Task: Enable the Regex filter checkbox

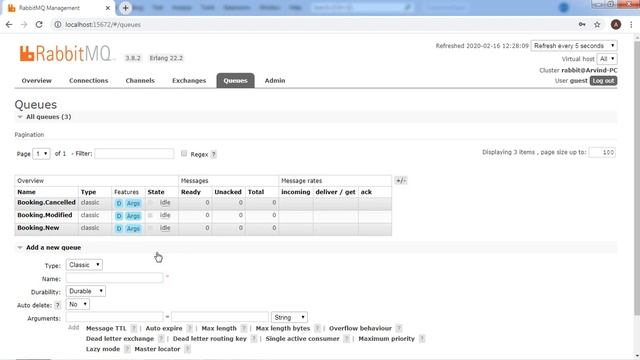Action: pos(184,153)
